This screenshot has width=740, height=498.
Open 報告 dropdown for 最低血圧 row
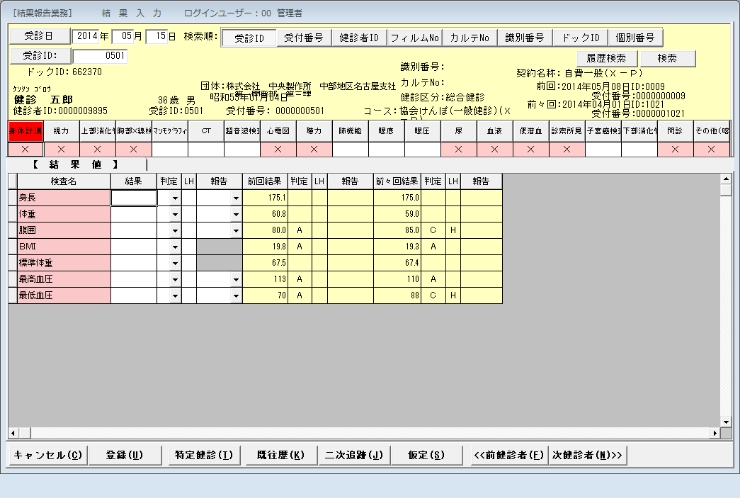pos(236,296)
